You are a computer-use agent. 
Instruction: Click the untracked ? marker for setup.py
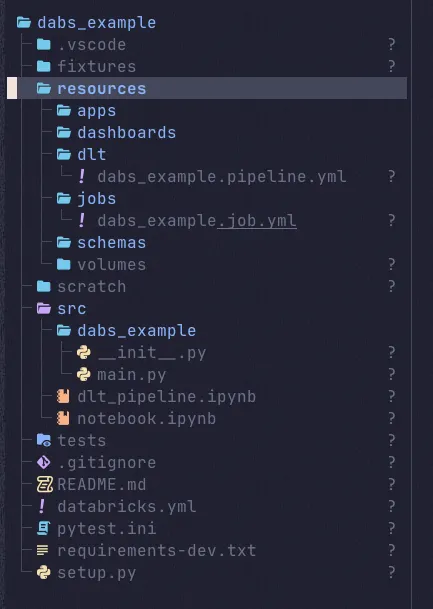(391, 572)
